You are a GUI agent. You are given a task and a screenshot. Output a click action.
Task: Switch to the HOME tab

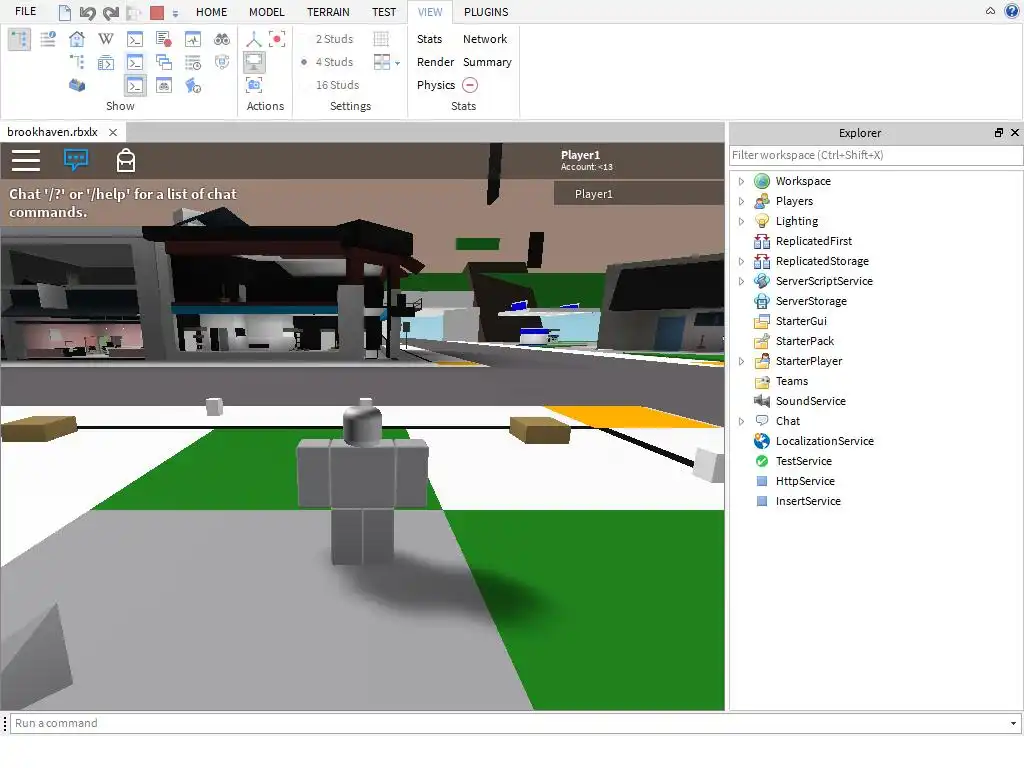tap(212, 12)
